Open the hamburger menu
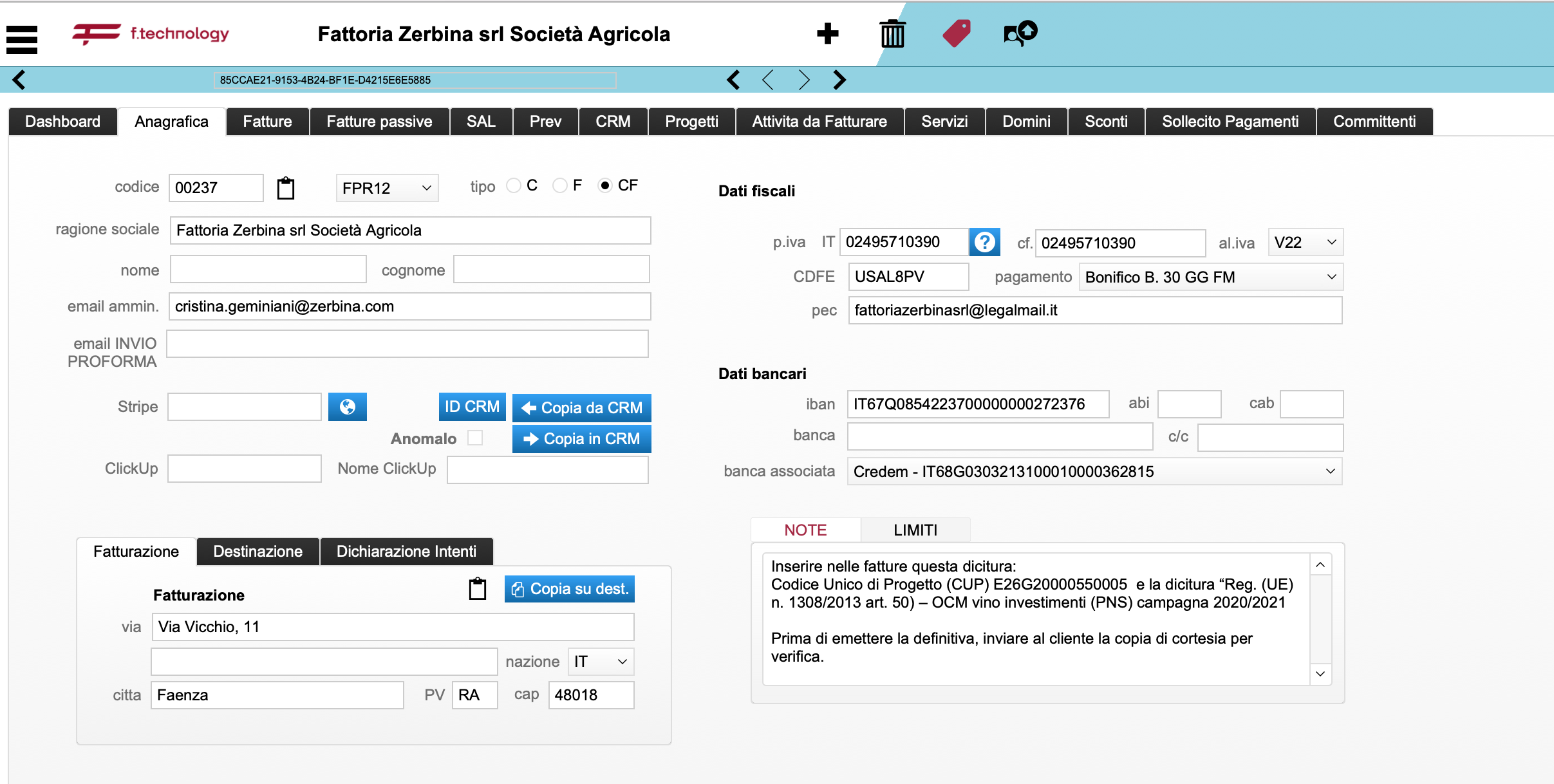 22,39
